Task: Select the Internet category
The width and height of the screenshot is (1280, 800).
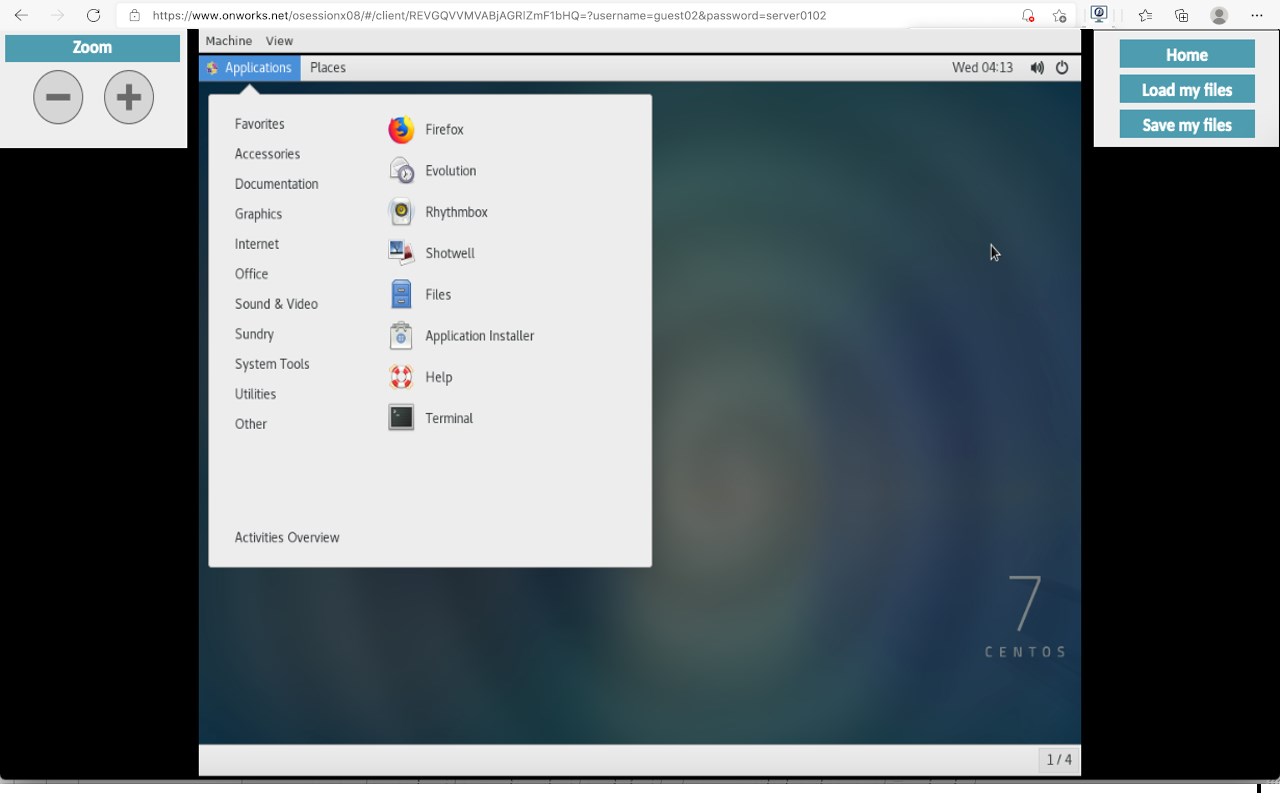Action: pos(257,244)
